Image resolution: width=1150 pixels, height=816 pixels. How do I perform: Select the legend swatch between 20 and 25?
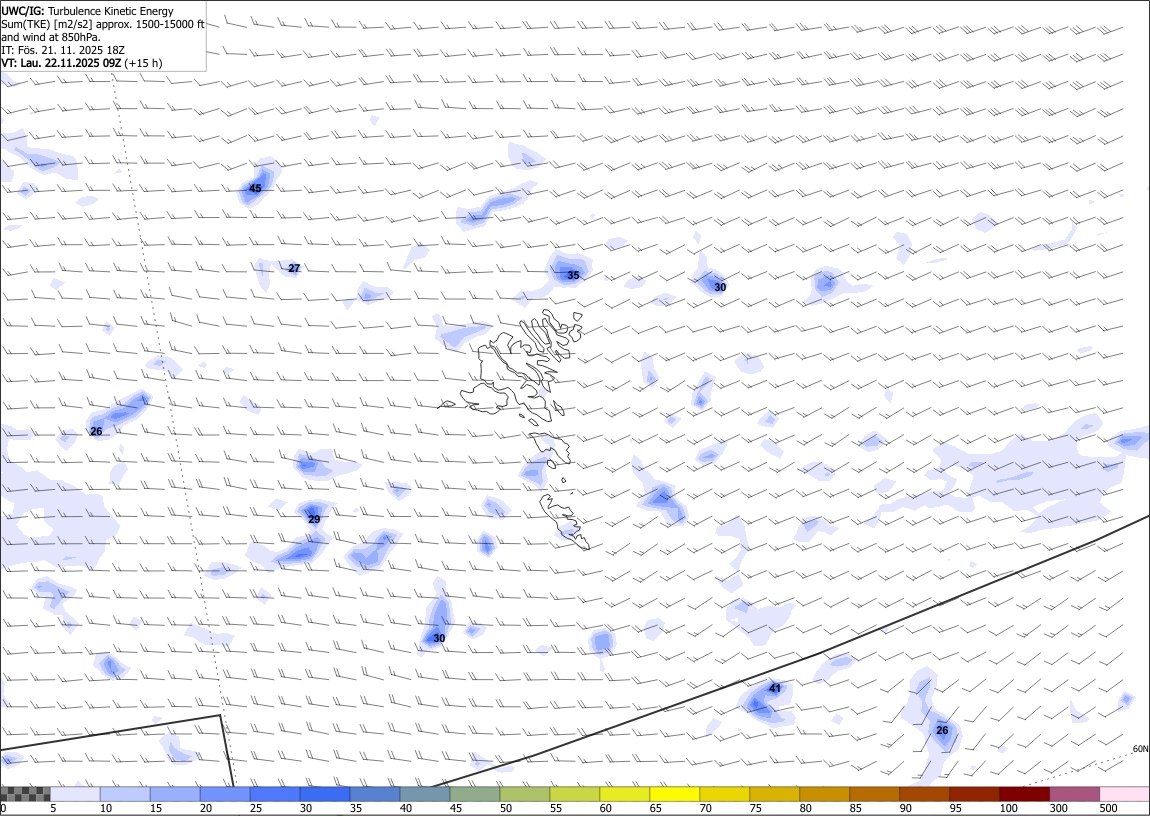pyautogui.click(x=225, y=794)
